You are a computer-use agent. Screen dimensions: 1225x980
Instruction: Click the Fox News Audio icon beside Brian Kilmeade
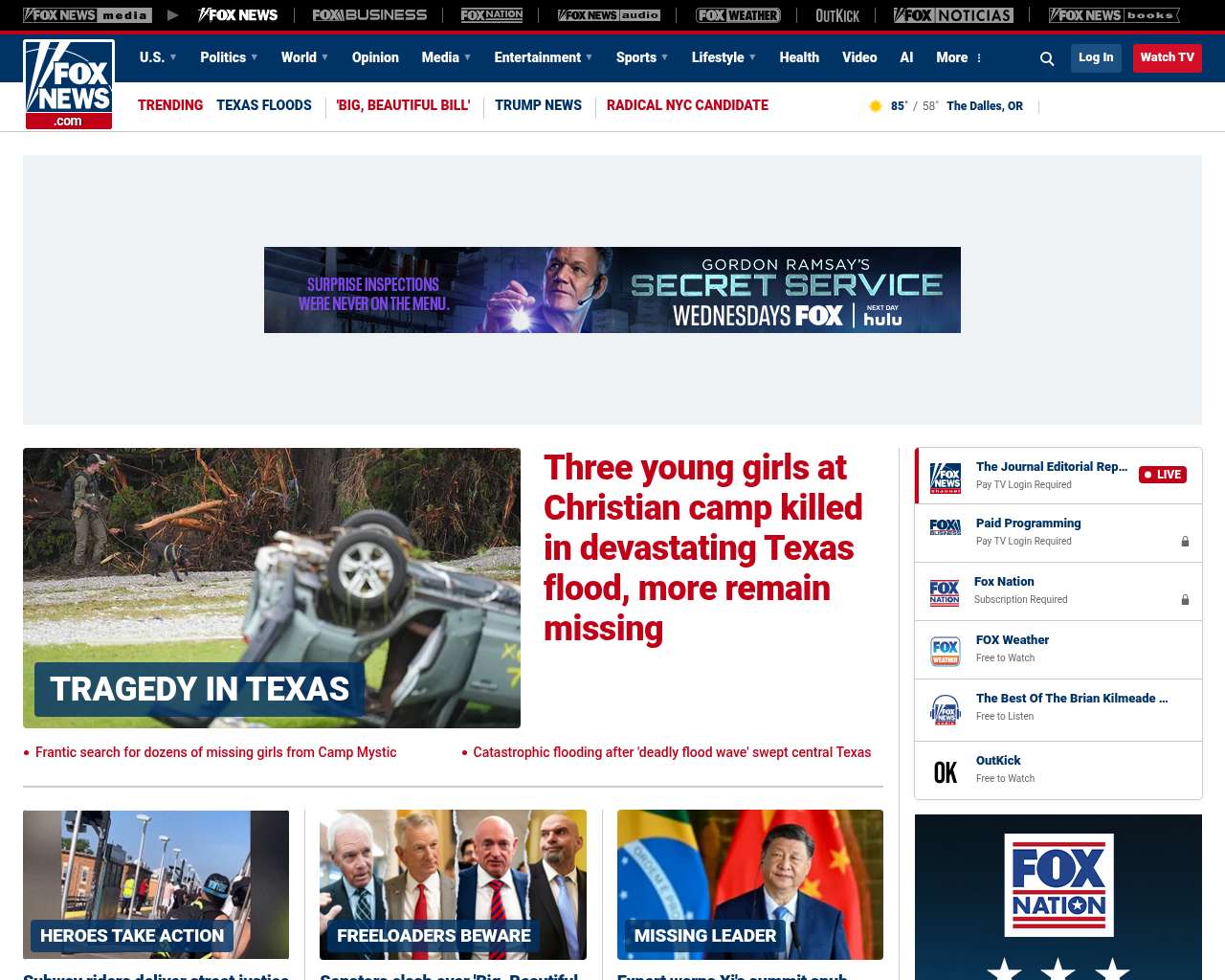(946, 710)
